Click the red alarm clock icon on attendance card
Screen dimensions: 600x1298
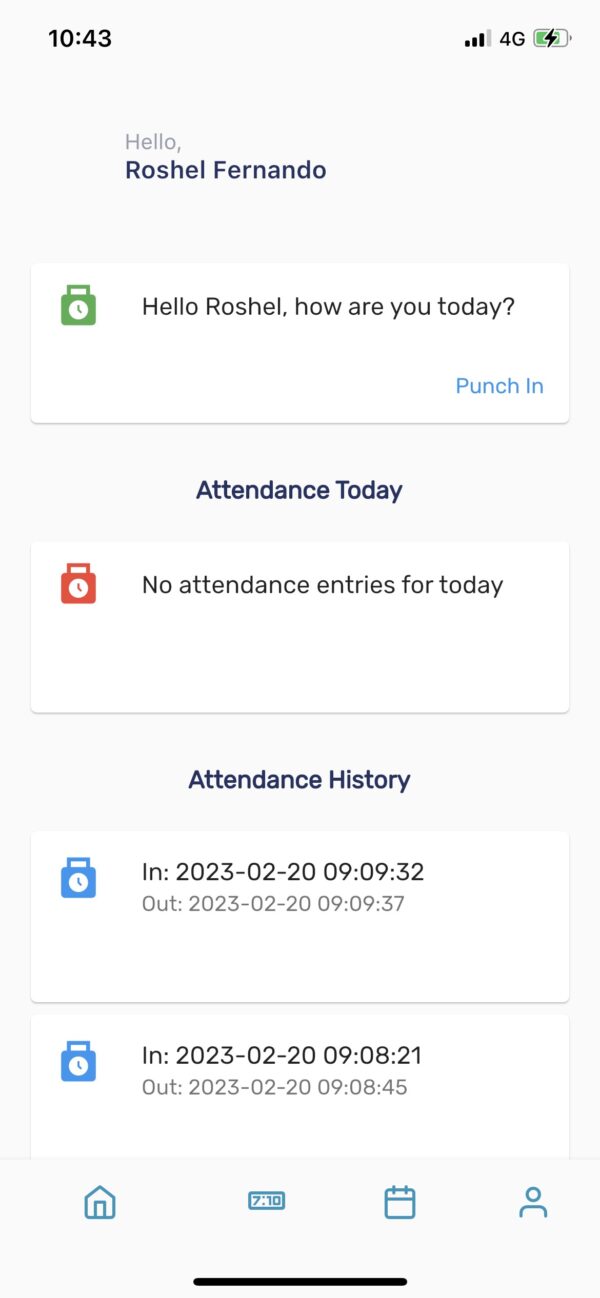pos(79,584)
